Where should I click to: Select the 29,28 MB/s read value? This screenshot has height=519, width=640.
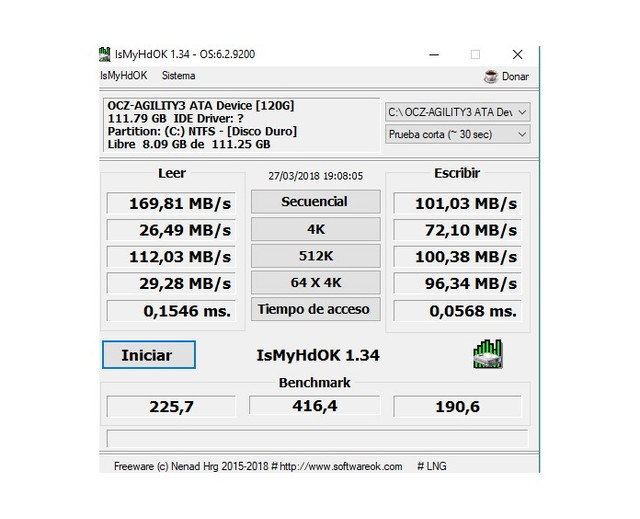171,283
